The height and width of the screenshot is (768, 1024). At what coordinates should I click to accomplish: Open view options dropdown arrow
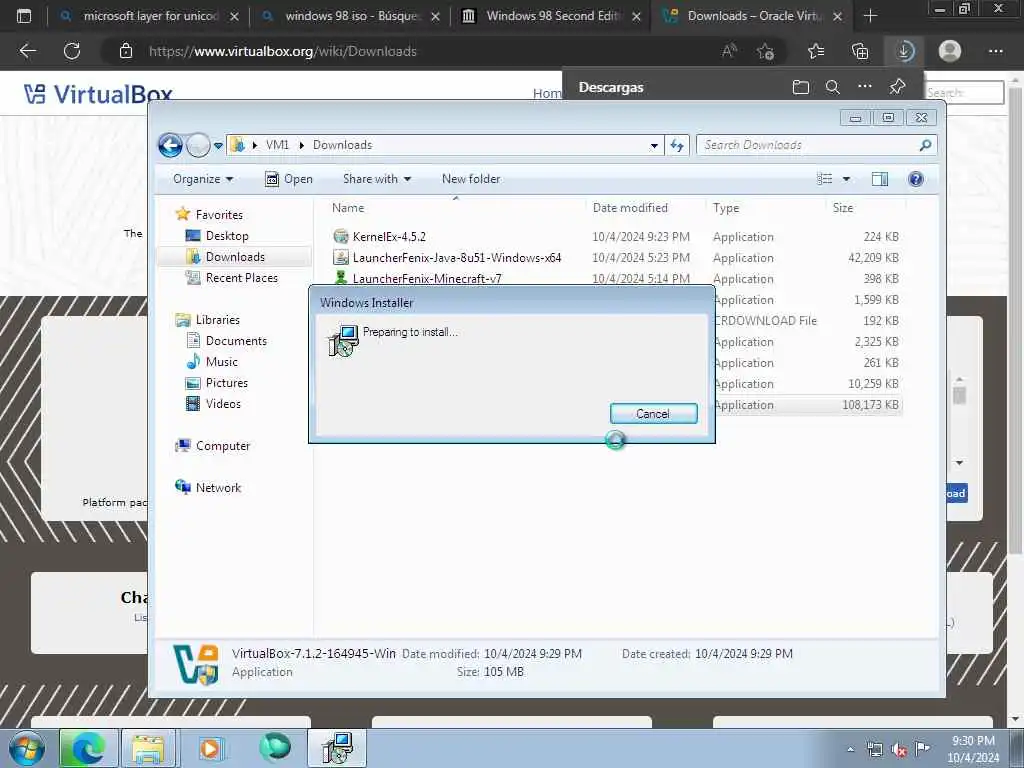pos(846,179)
